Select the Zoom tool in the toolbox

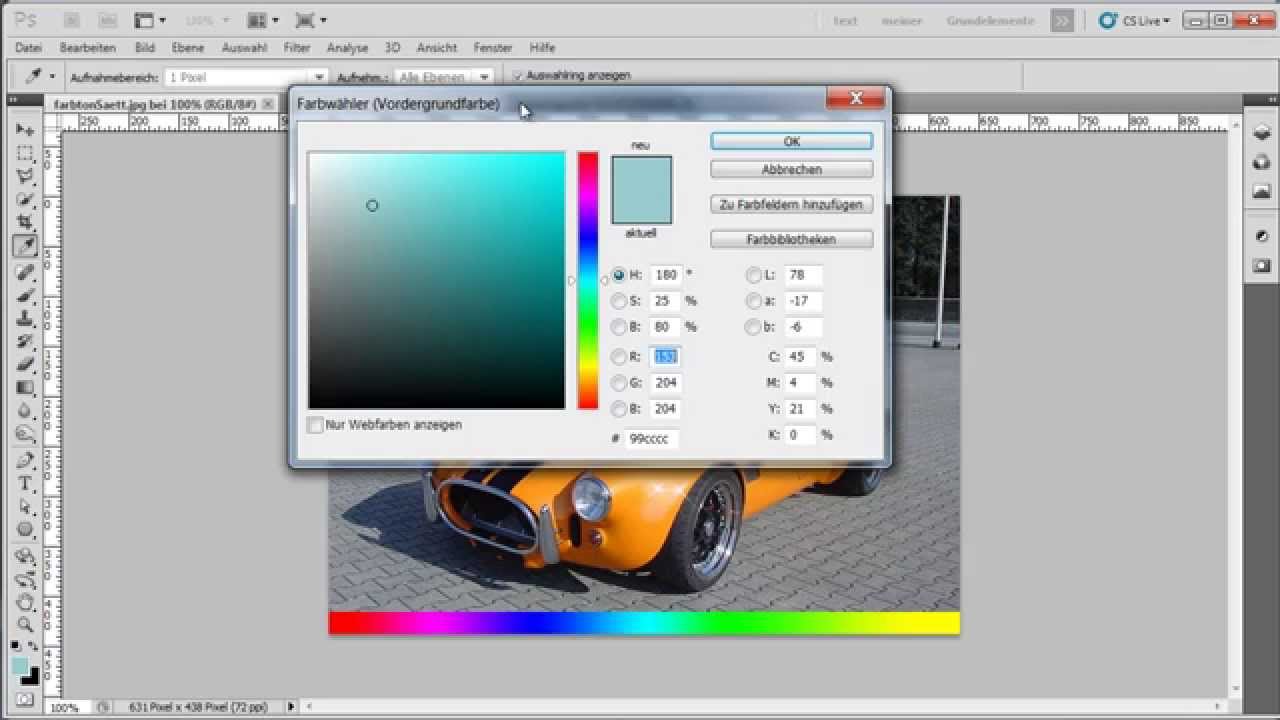pos(25,625)
